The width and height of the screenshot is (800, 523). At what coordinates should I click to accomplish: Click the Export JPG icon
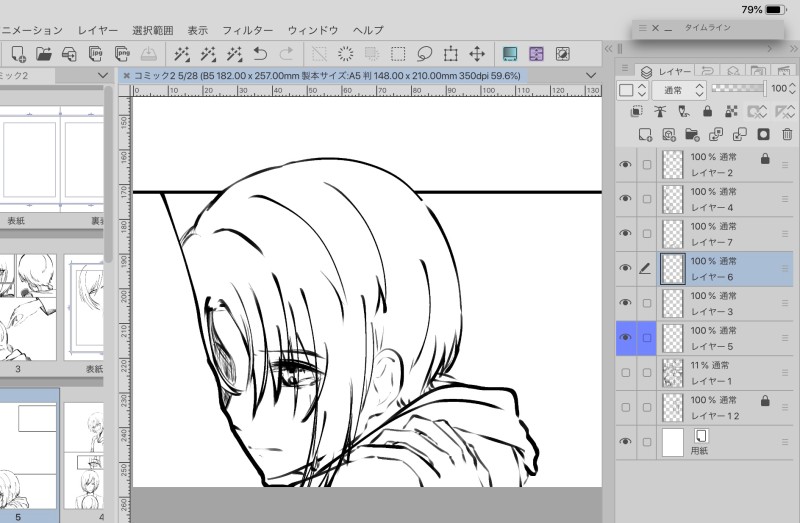(95, 54)
